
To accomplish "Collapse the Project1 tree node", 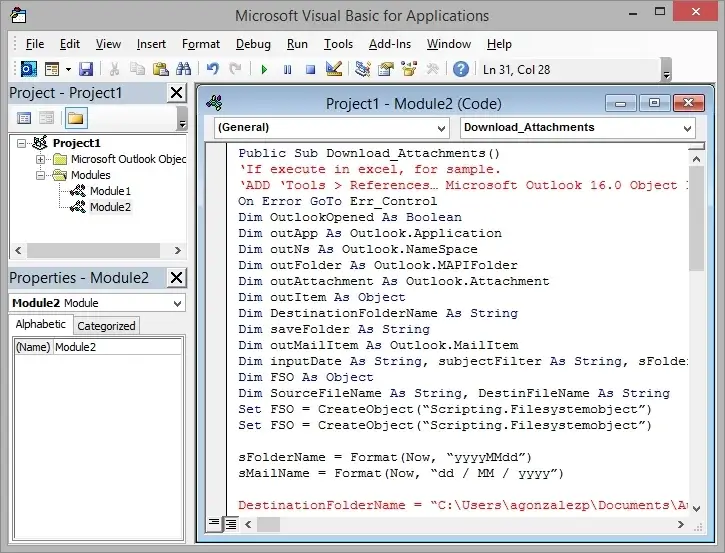I will click(21, 143).
